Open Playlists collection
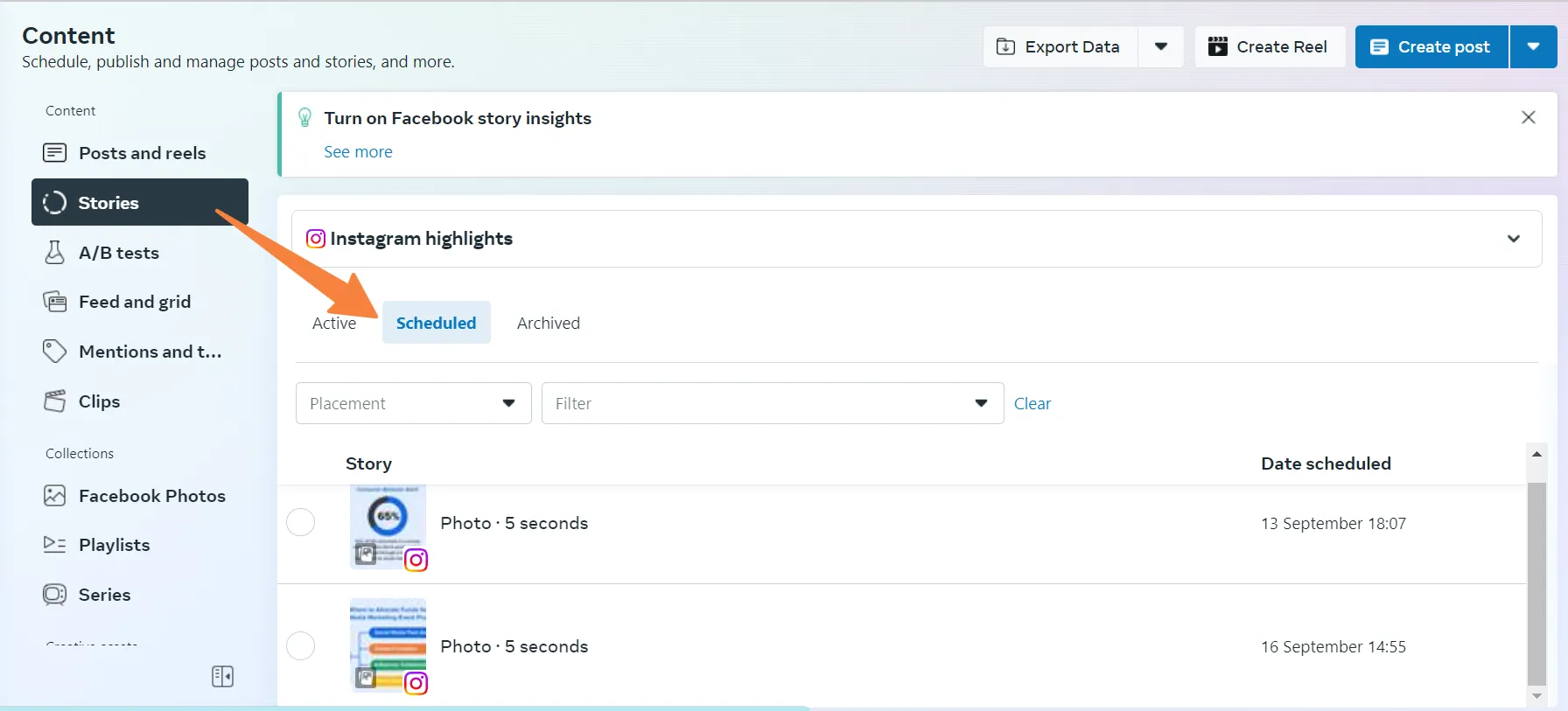Viewport: 1568px width, 711px height. pos(140,545)
